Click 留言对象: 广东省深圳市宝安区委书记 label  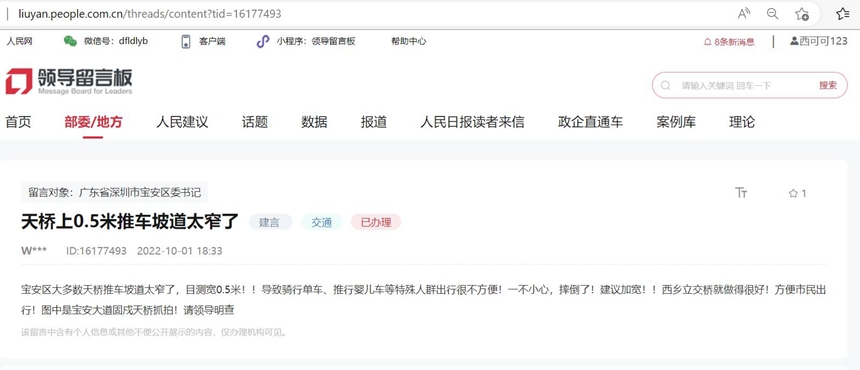coord(115,192)
